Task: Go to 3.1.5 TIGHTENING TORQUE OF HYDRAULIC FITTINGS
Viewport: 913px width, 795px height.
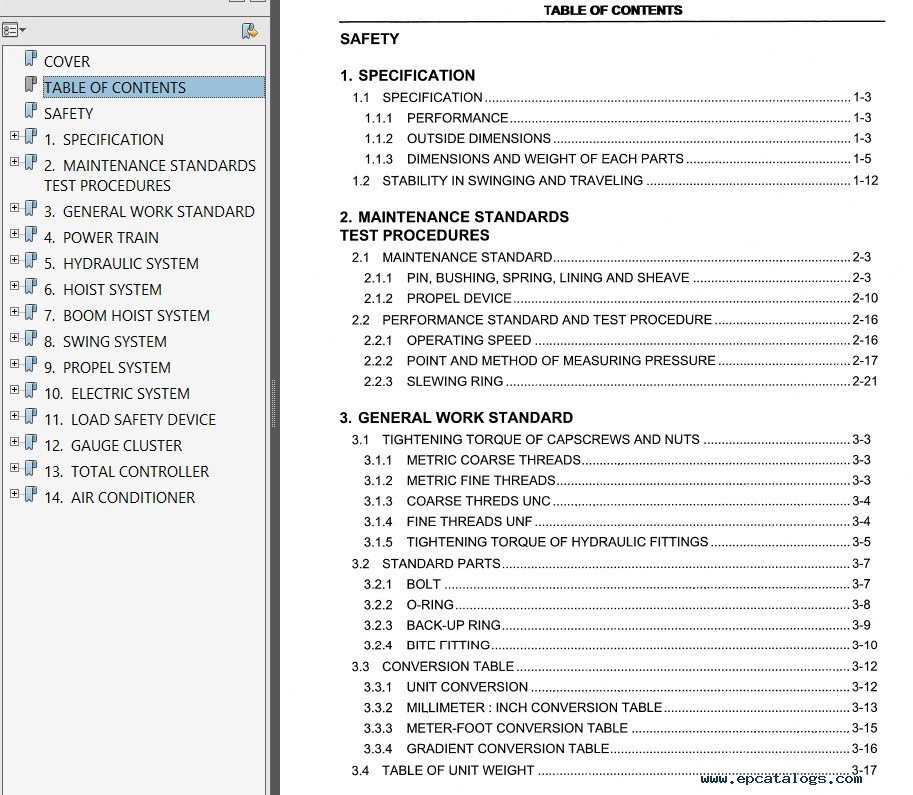Action: point(617,542)
